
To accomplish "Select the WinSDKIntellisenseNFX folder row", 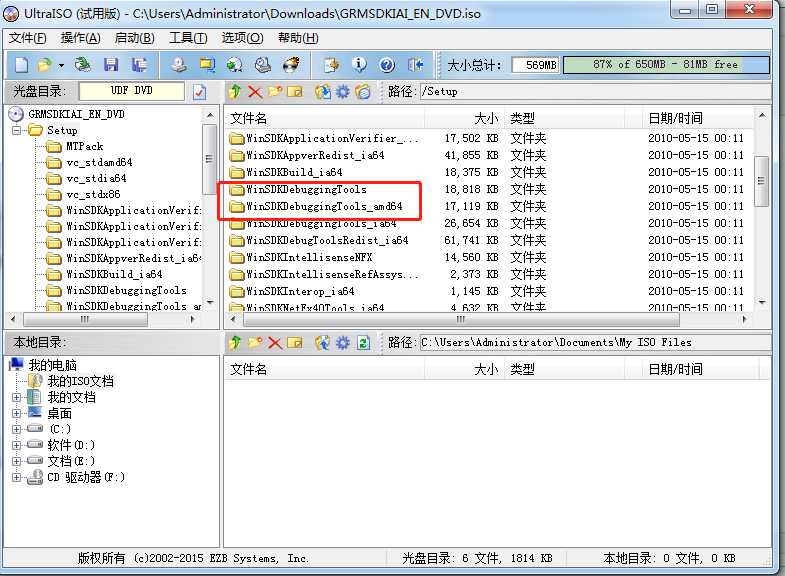I will click(x=486, y=257).
